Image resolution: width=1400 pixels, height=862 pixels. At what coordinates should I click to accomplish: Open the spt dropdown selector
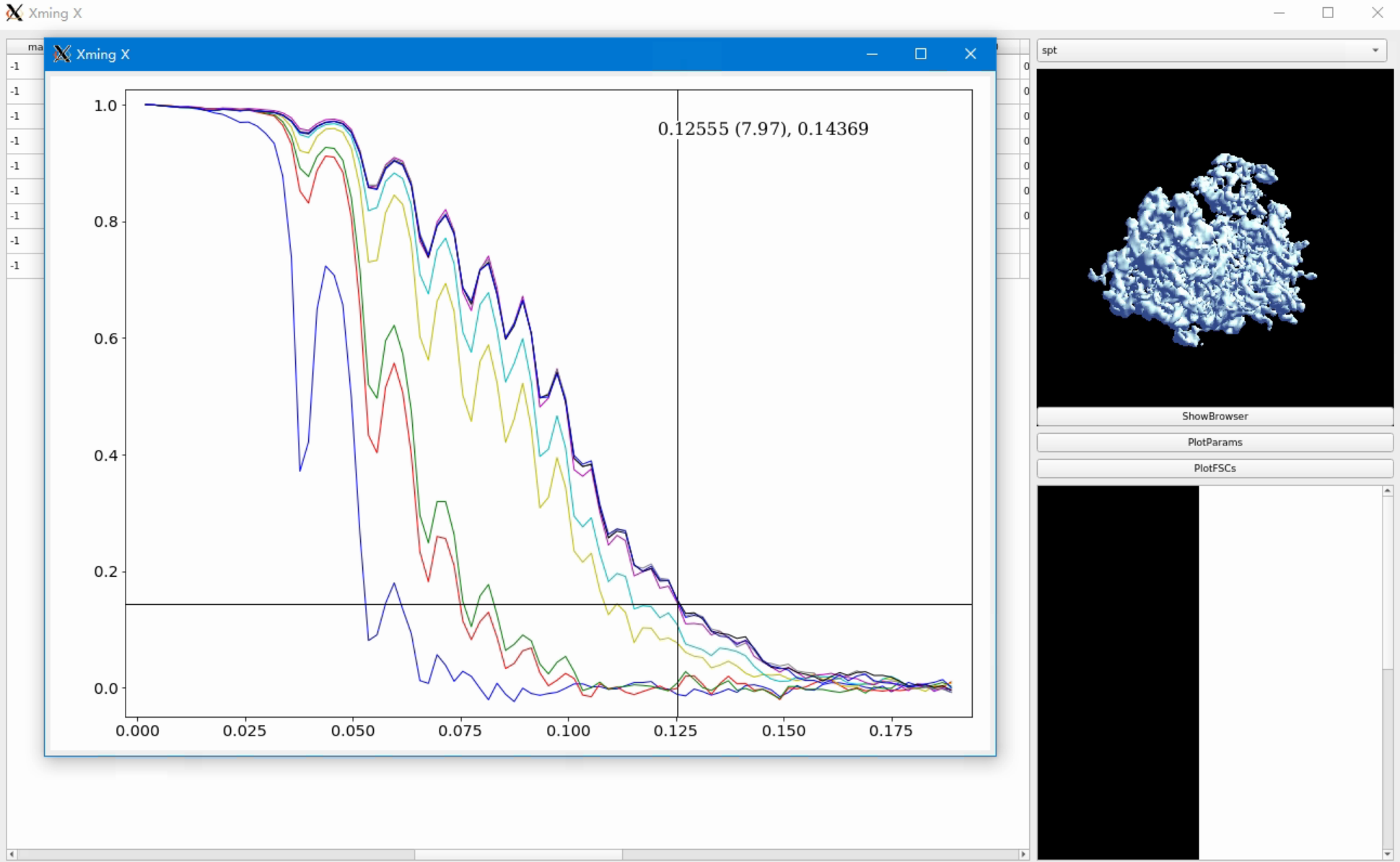pos(1212,50)
